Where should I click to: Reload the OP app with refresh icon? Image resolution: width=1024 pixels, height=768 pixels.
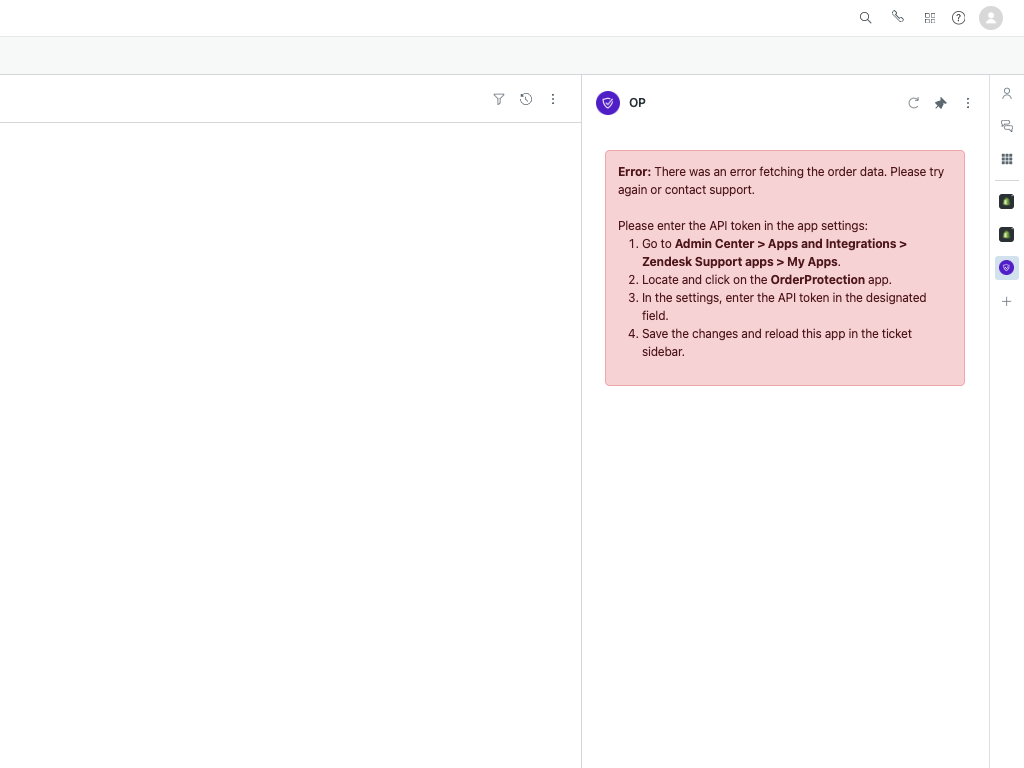pyautogui.click(x=913, y=103)
